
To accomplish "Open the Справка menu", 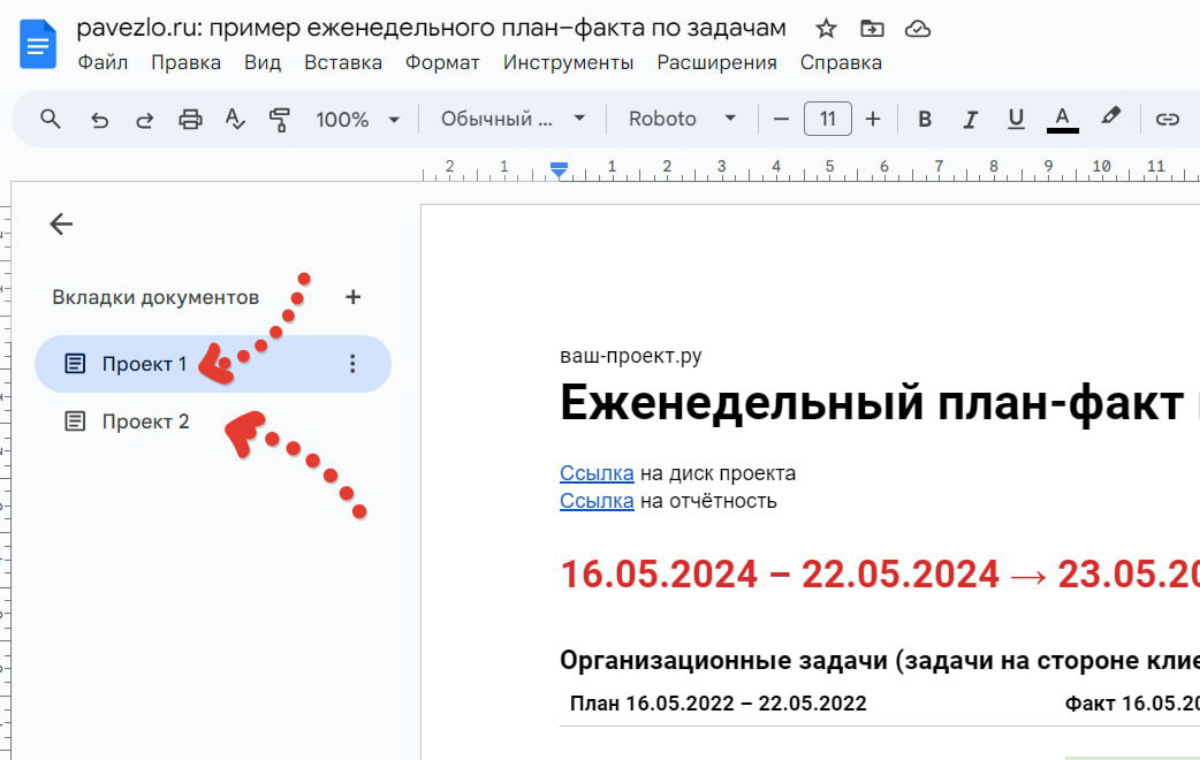I will coord(841,62).
